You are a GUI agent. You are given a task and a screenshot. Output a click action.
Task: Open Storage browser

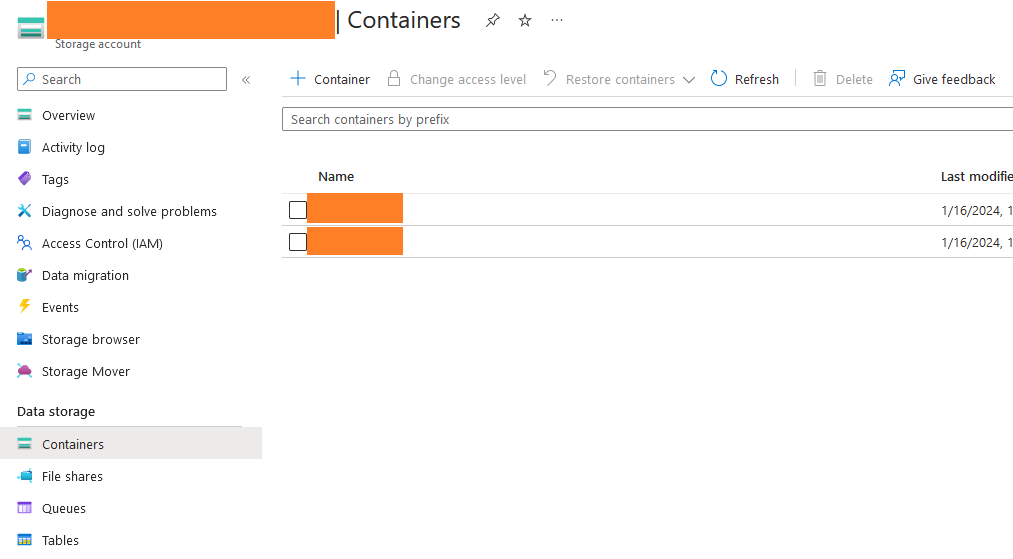(90, 340)
